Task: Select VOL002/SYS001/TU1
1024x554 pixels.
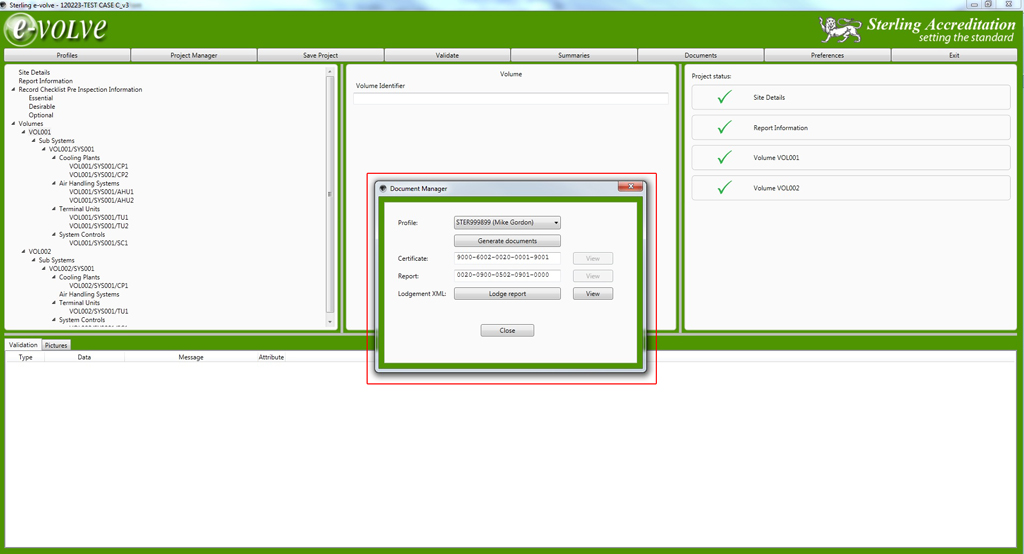Action: (99, 311)
